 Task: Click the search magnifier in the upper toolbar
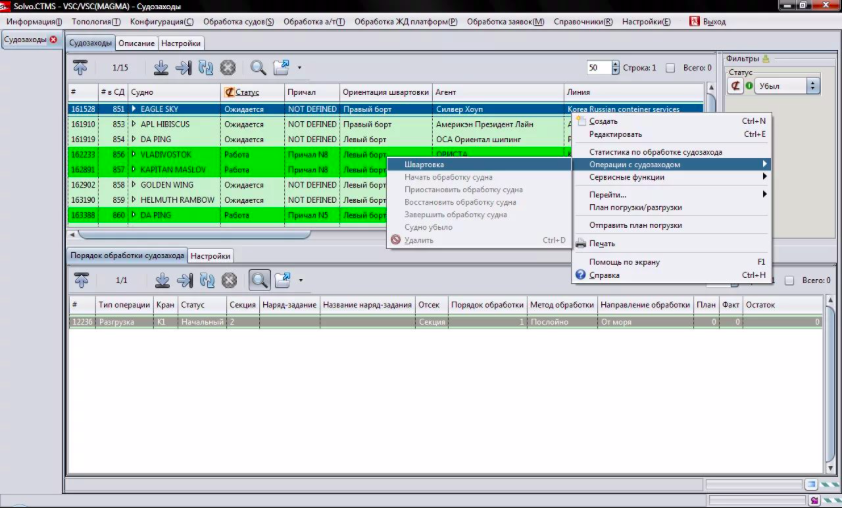click(258, 68)
